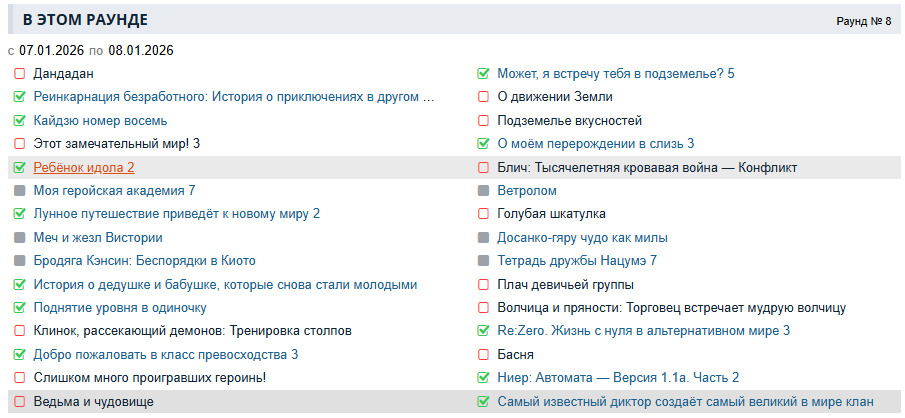Select the Блич: Тысячелетняя кровавая война title
This screenshot has height=418, width=905.
647,168
